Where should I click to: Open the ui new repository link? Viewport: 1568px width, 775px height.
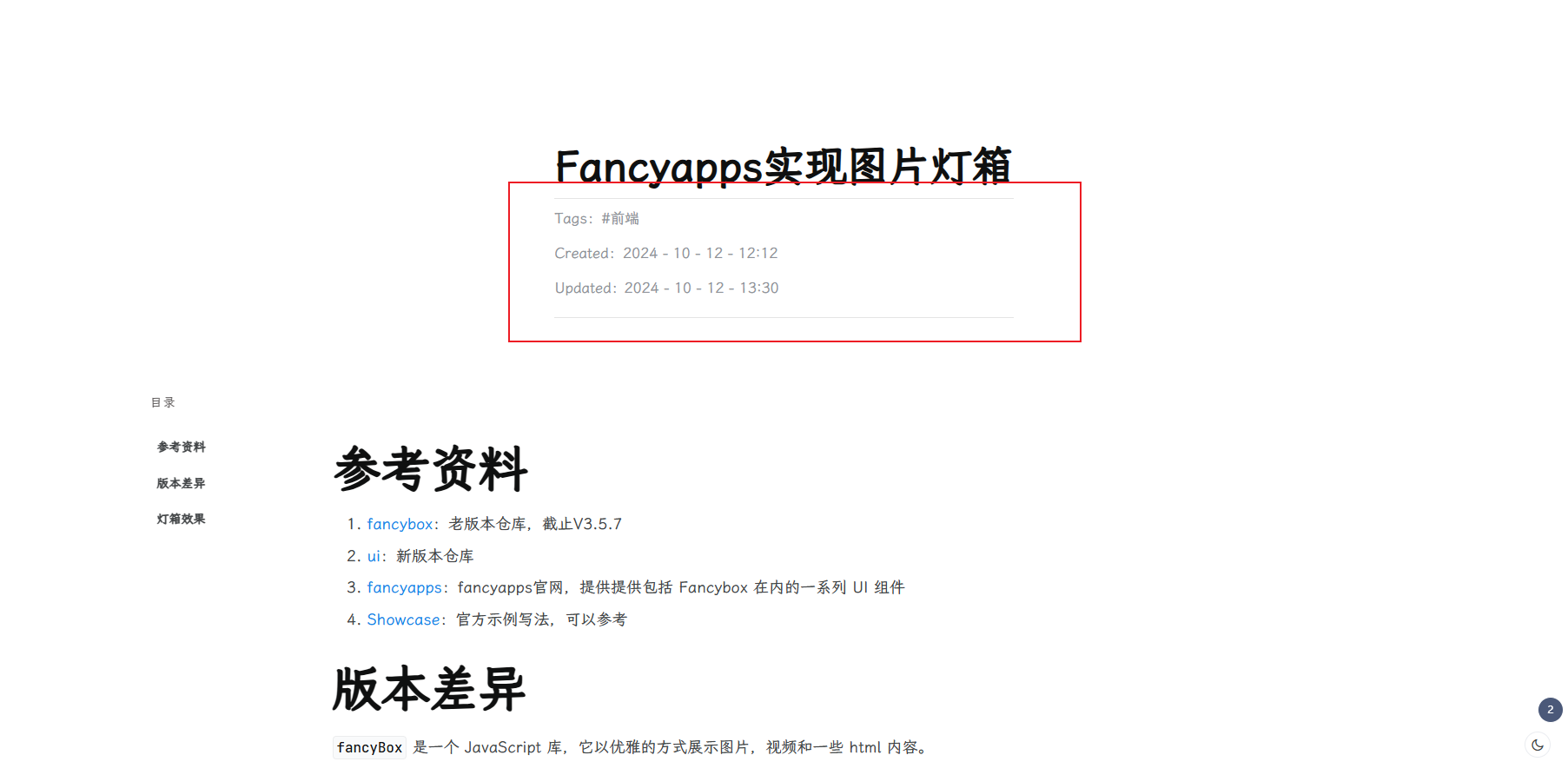pos(374,556)
